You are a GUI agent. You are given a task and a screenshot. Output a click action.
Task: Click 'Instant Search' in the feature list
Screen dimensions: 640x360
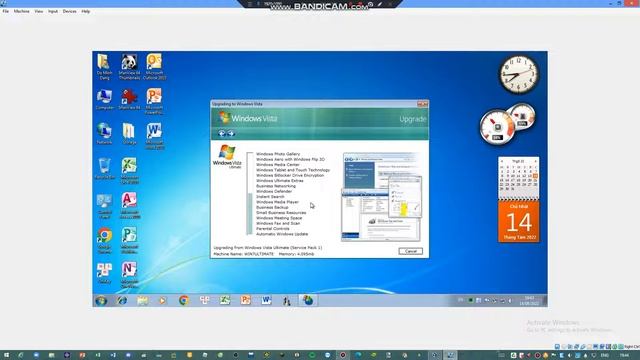coord(270,196)
